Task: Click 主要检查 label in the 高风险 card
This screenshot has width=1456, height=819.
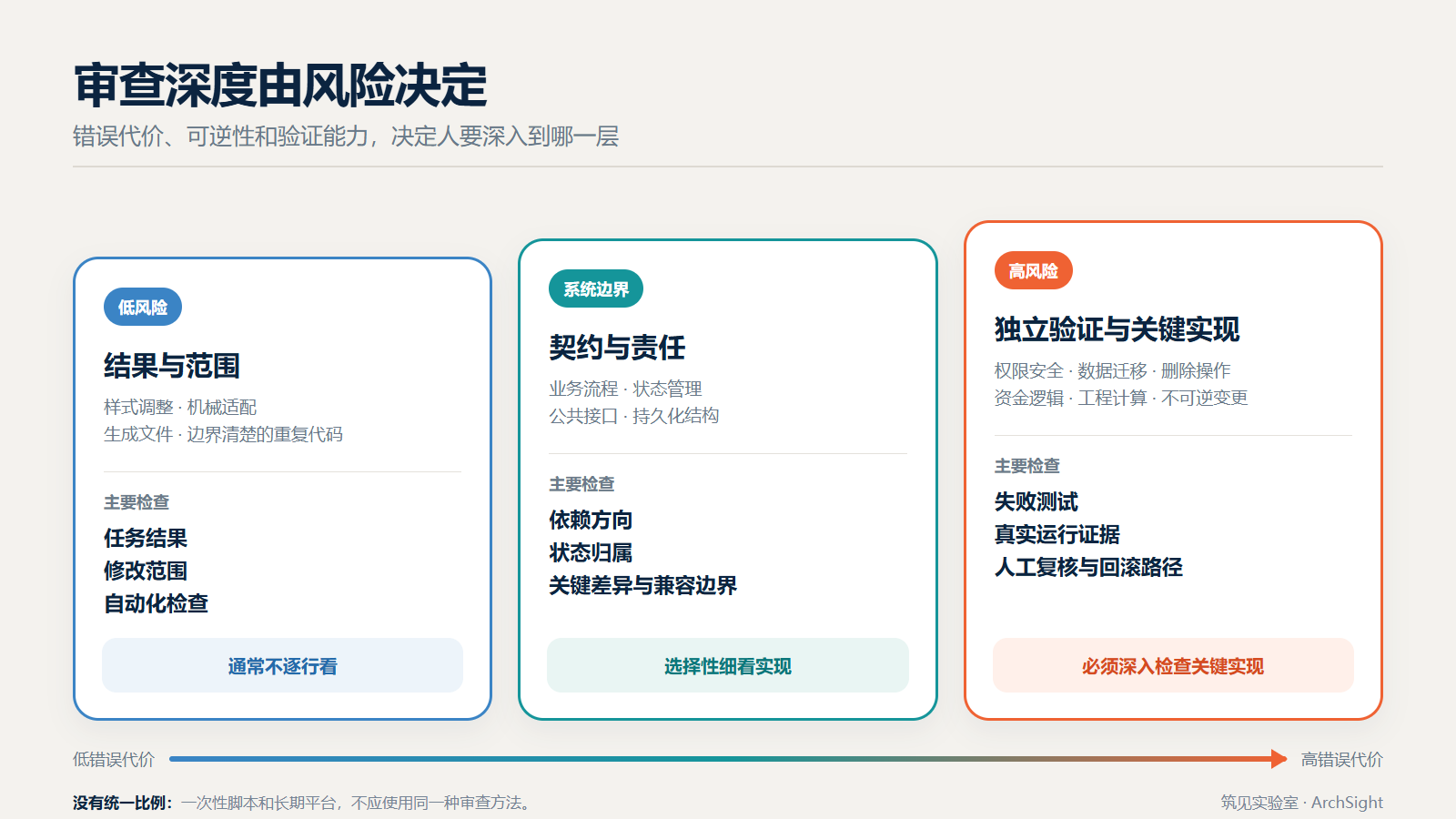Action: (x=1027, y=466)
